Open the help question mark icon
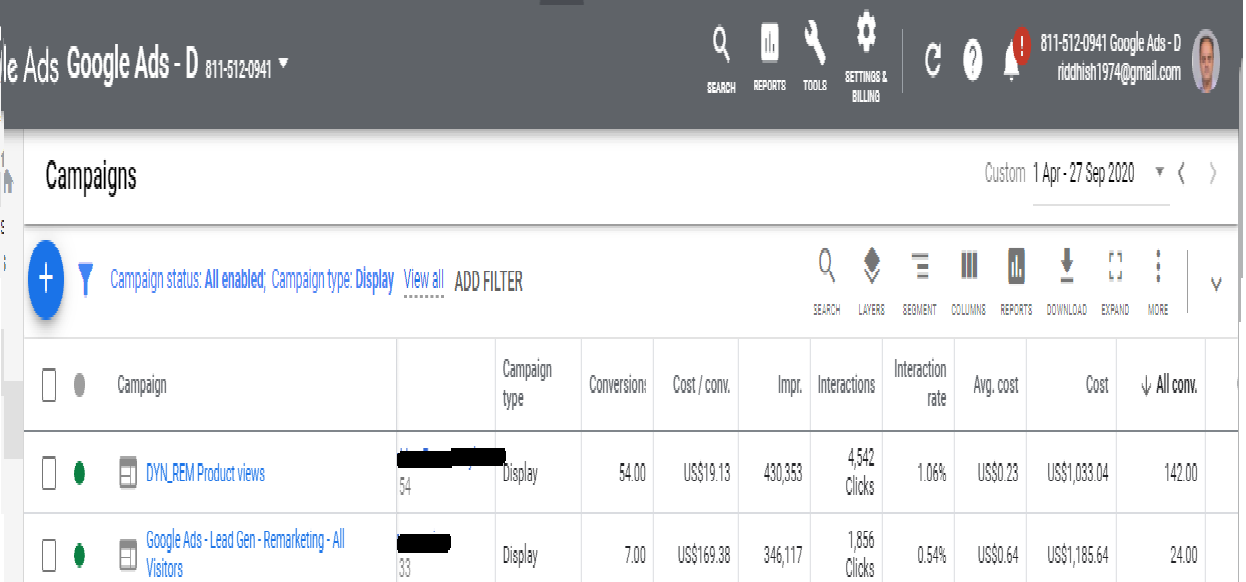This screenshot has height=582, width=1246. (x=972, y=62)
